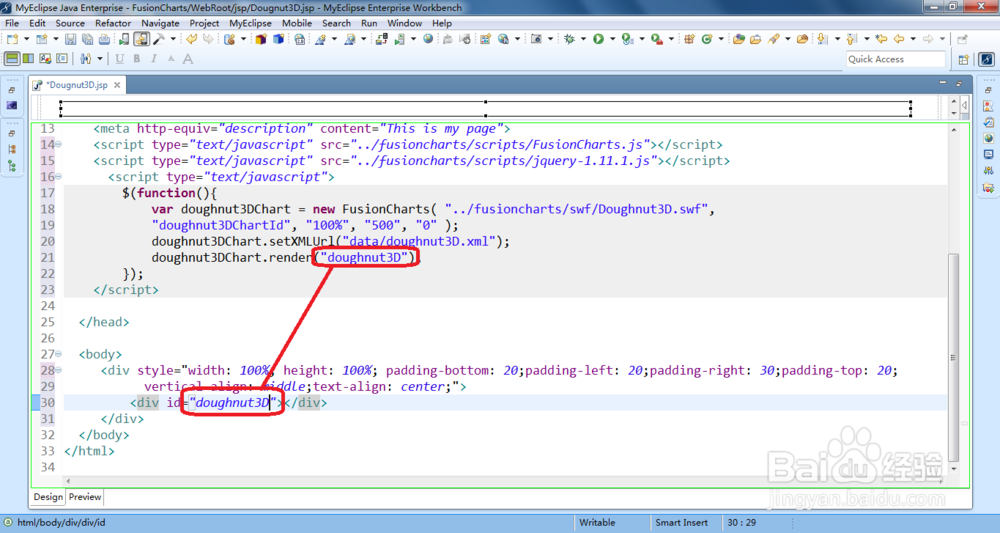Click the Last Edit Location arrow icon
Viewport: 1000px width, 533px height.
[x=881, y=40]
